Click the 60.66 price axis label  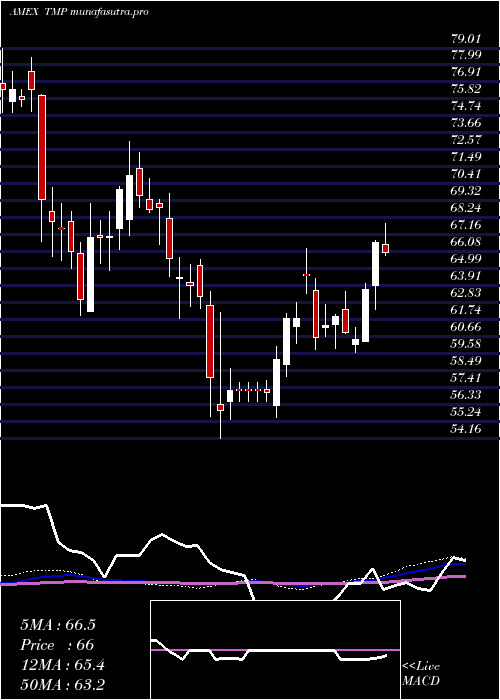coord(466,326)
